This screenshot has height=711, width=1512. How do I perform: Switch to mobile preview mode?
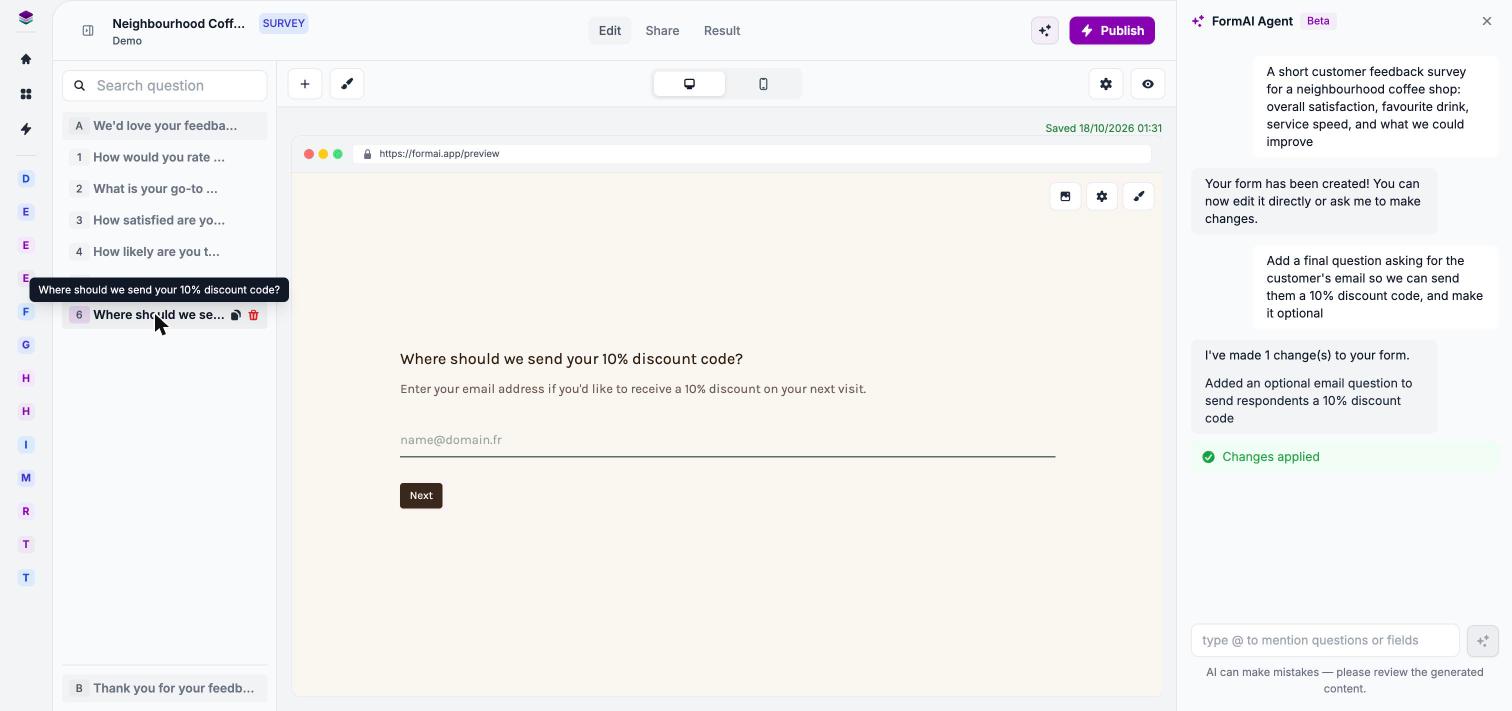pyautogui.click(x=763, y=84)
